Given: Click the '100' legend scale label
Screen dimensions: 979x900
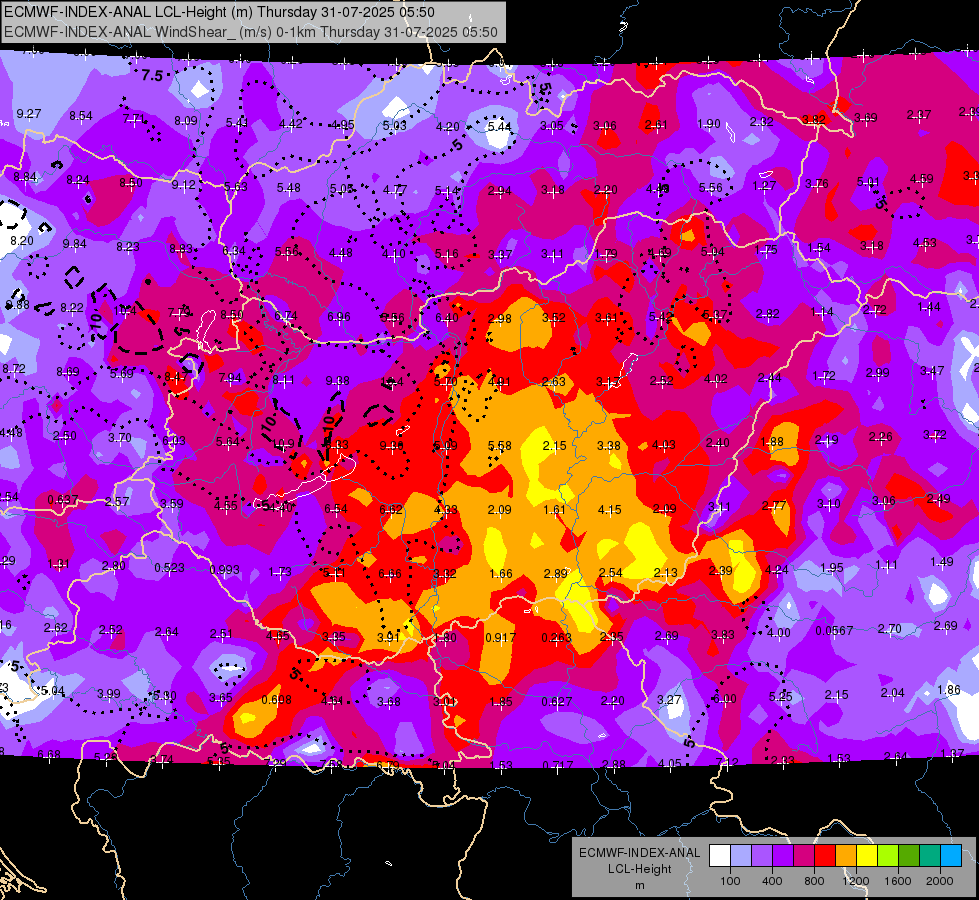Looking at the screenshot, I should [730, 881].
